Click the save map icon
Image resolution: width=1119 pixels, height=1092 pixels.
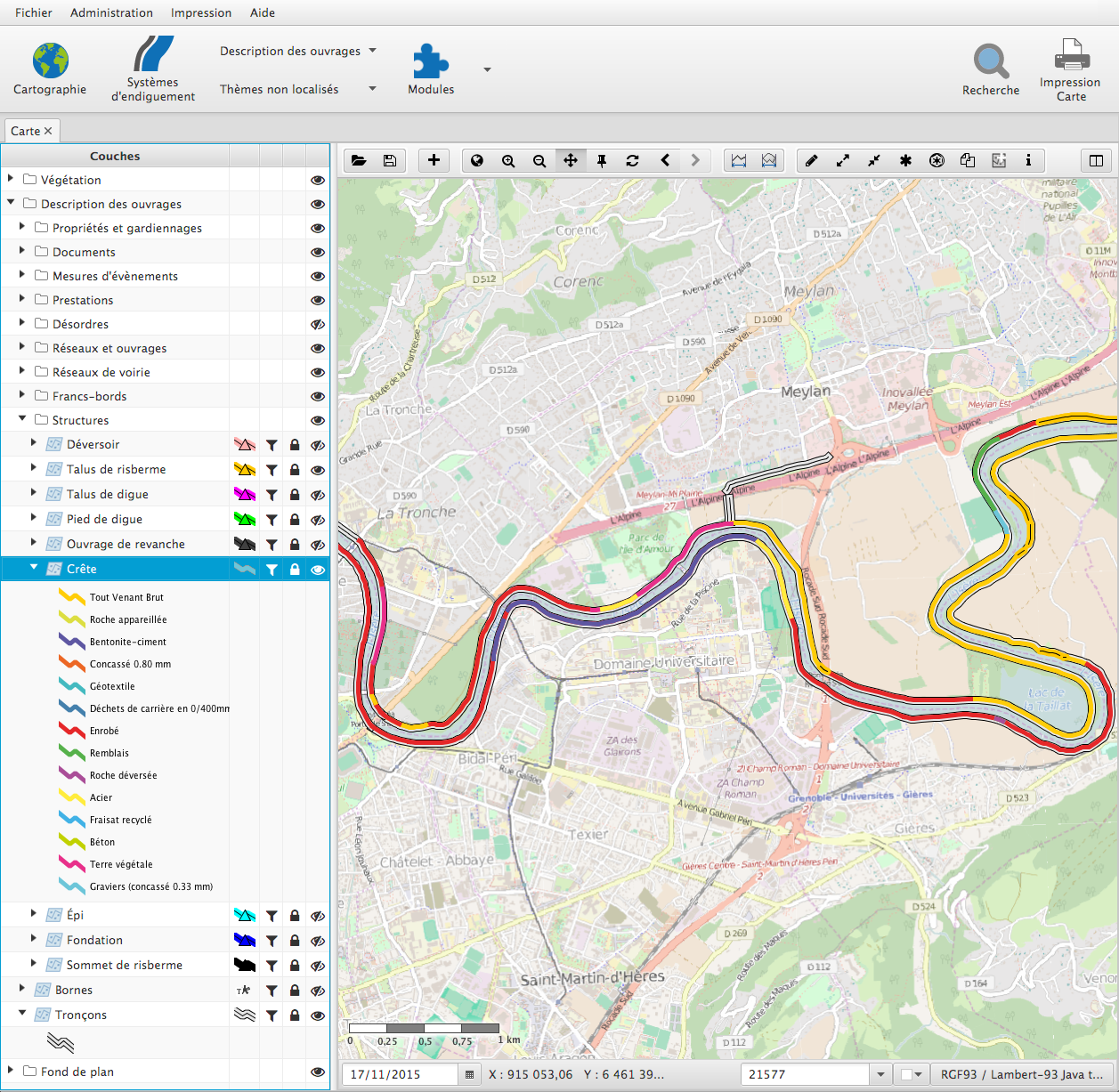point(390,160)
